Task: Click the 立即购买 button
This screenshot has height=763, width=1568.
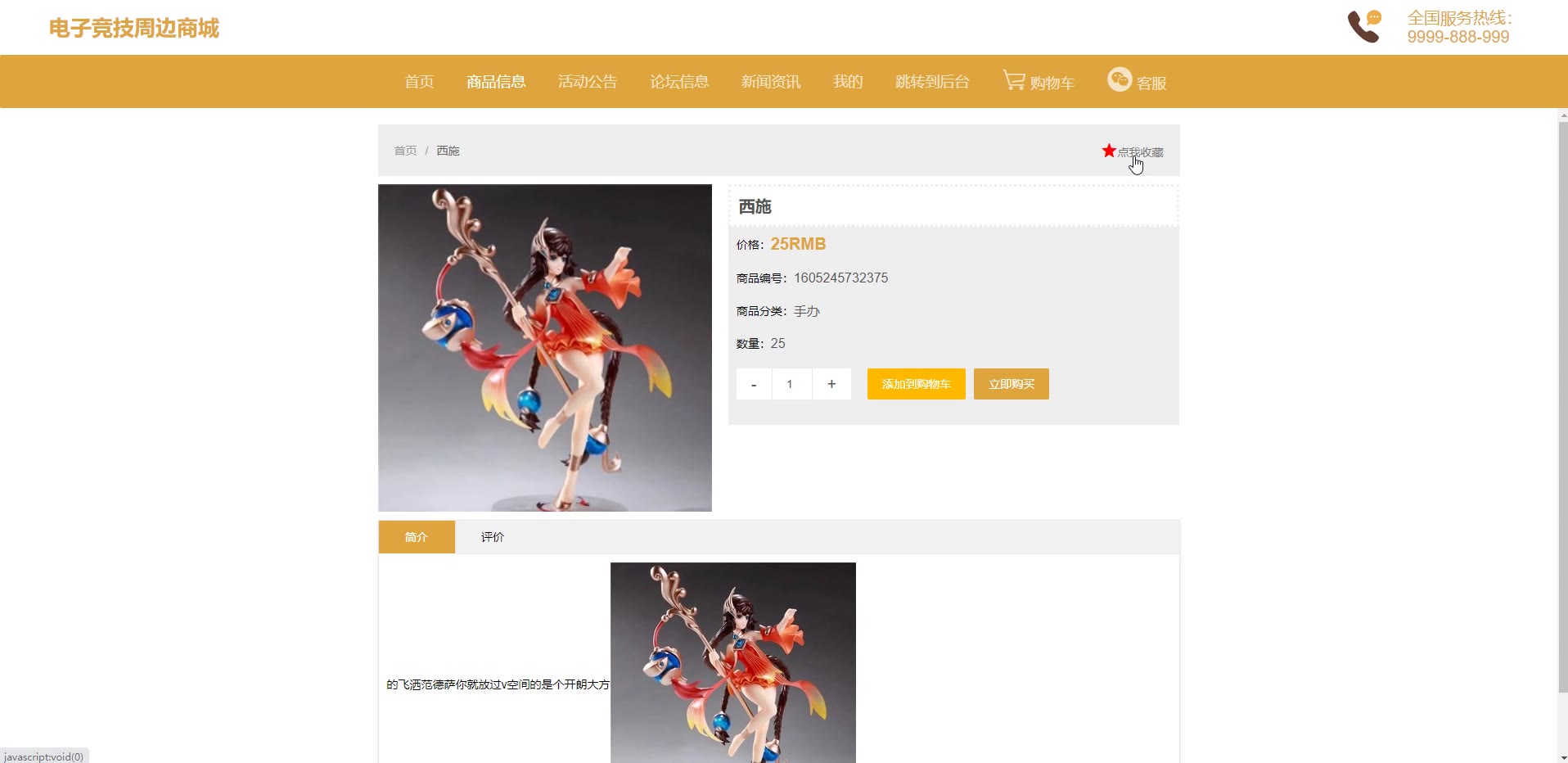Action: coord(1012,384)
